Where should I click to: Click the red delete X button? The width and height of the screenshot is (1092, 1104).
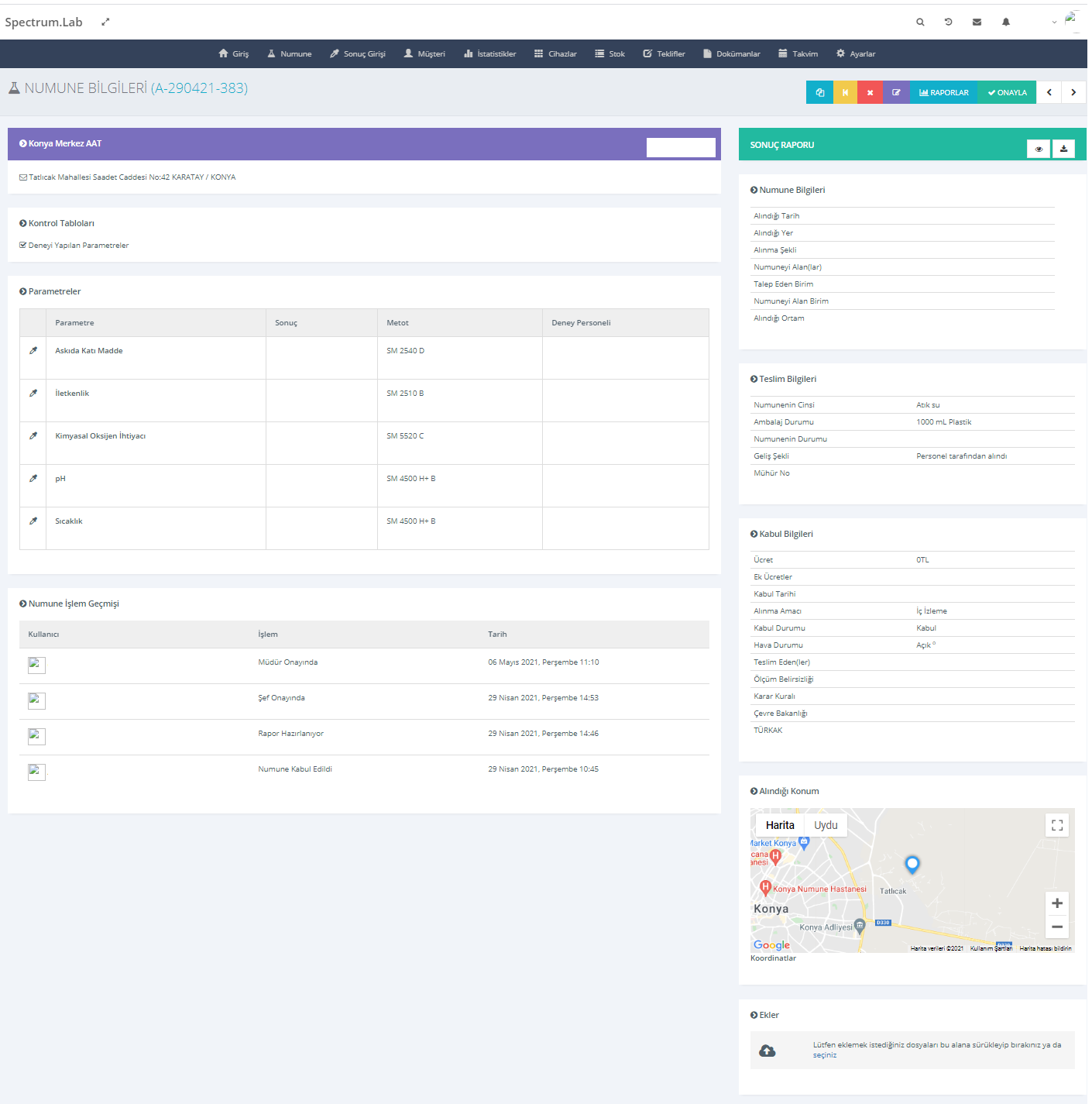(870, 92)
